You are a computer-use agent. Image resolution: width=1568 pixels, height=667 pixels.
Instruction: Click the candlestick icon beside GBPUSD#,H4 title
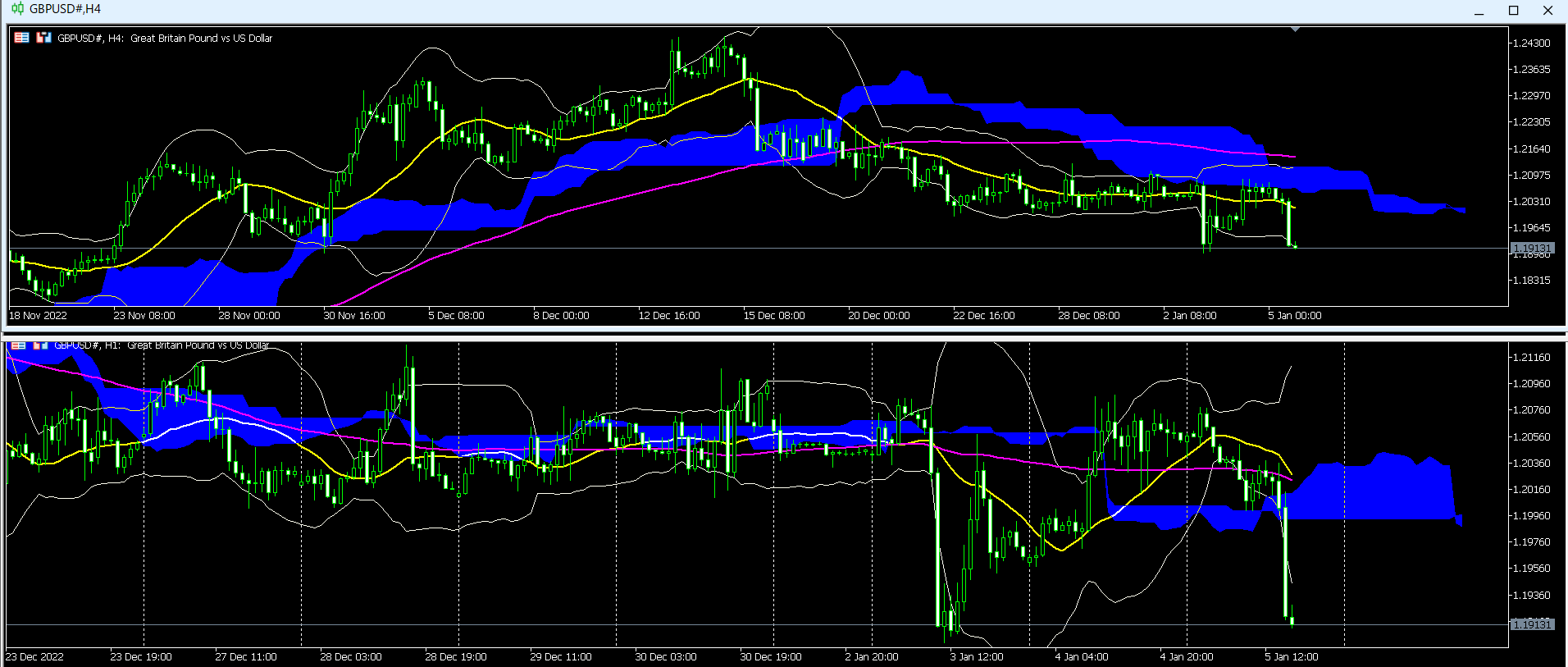pyautogui.click(x=17, y=9)
